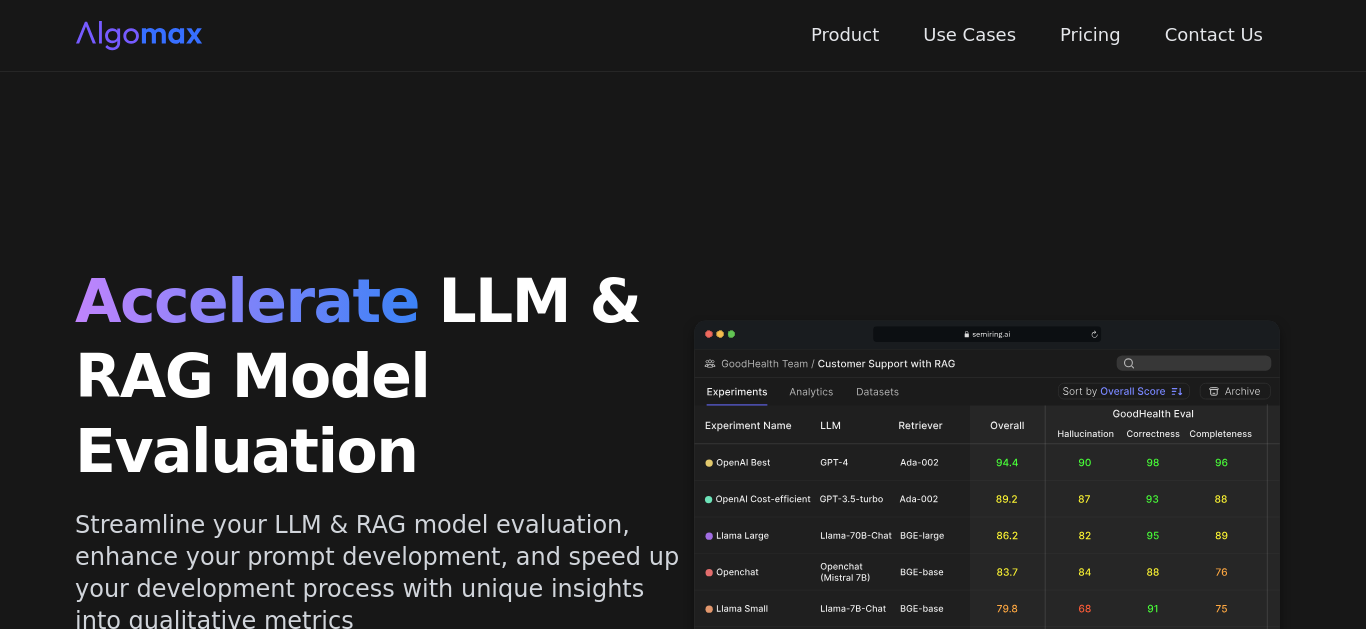
Task: Click the reload icon in the semiring.ai address bar
Action: point(1094,334)
